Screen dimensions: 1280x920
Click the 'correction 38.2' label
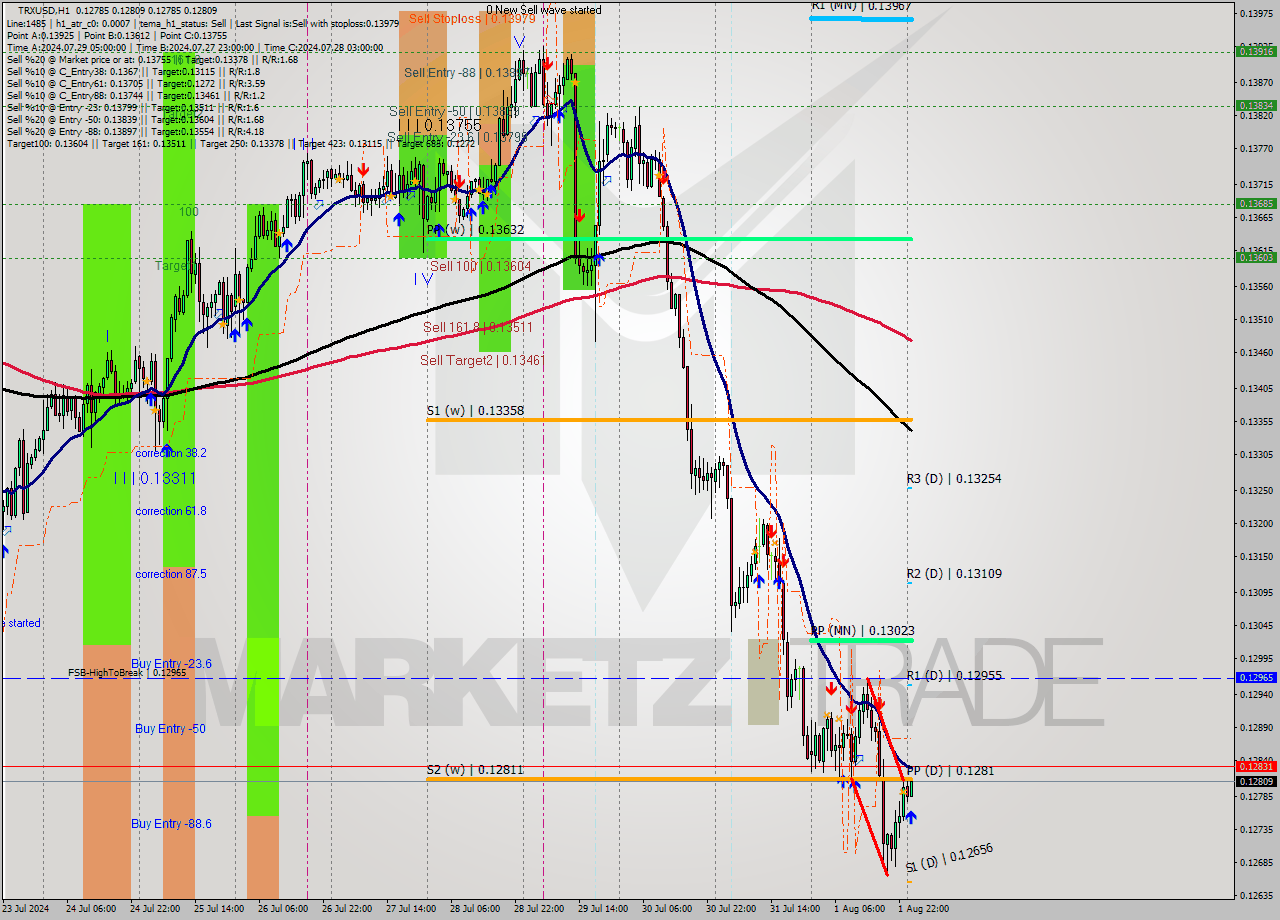pyautogui.click(x=171, y=453)
